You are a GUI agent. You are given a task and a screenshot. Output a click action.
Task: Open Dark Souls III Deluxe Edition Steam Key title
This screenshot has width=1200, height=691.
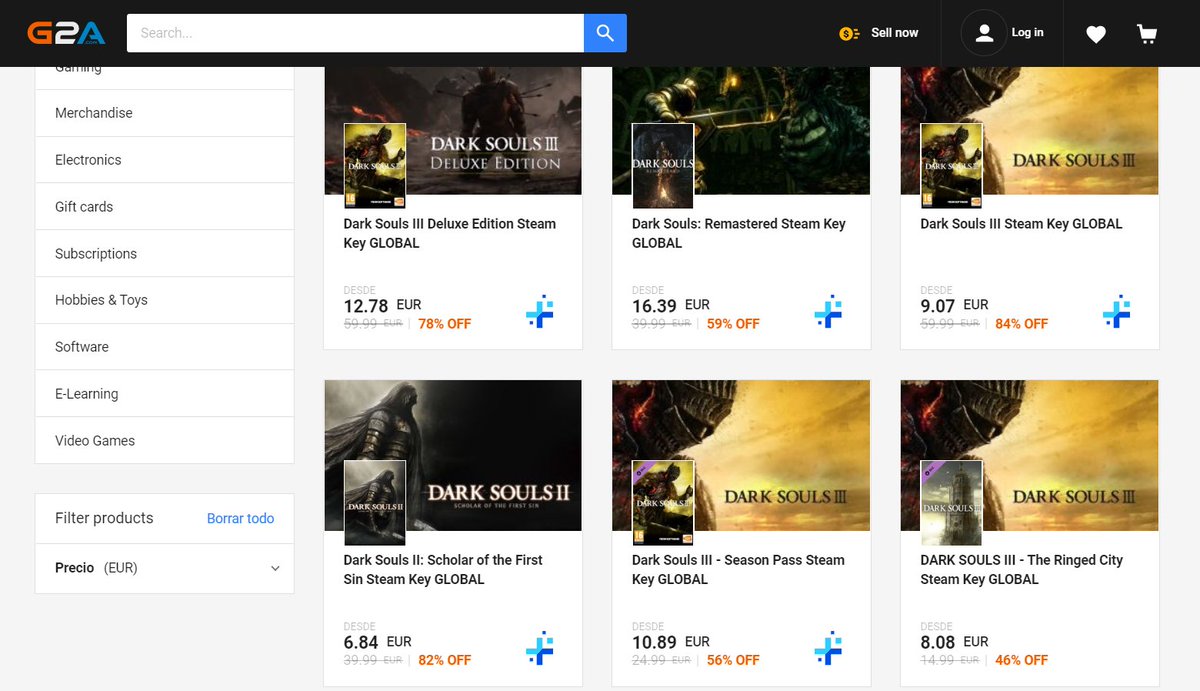click(450, 233)
